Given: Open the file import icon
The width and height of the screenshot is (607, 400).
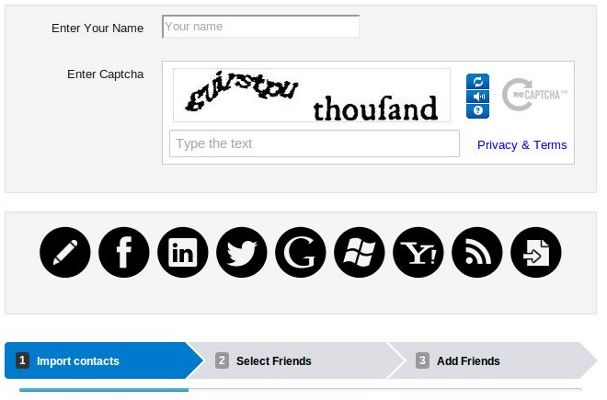Looking at the screenshot, I should point(536,252).
